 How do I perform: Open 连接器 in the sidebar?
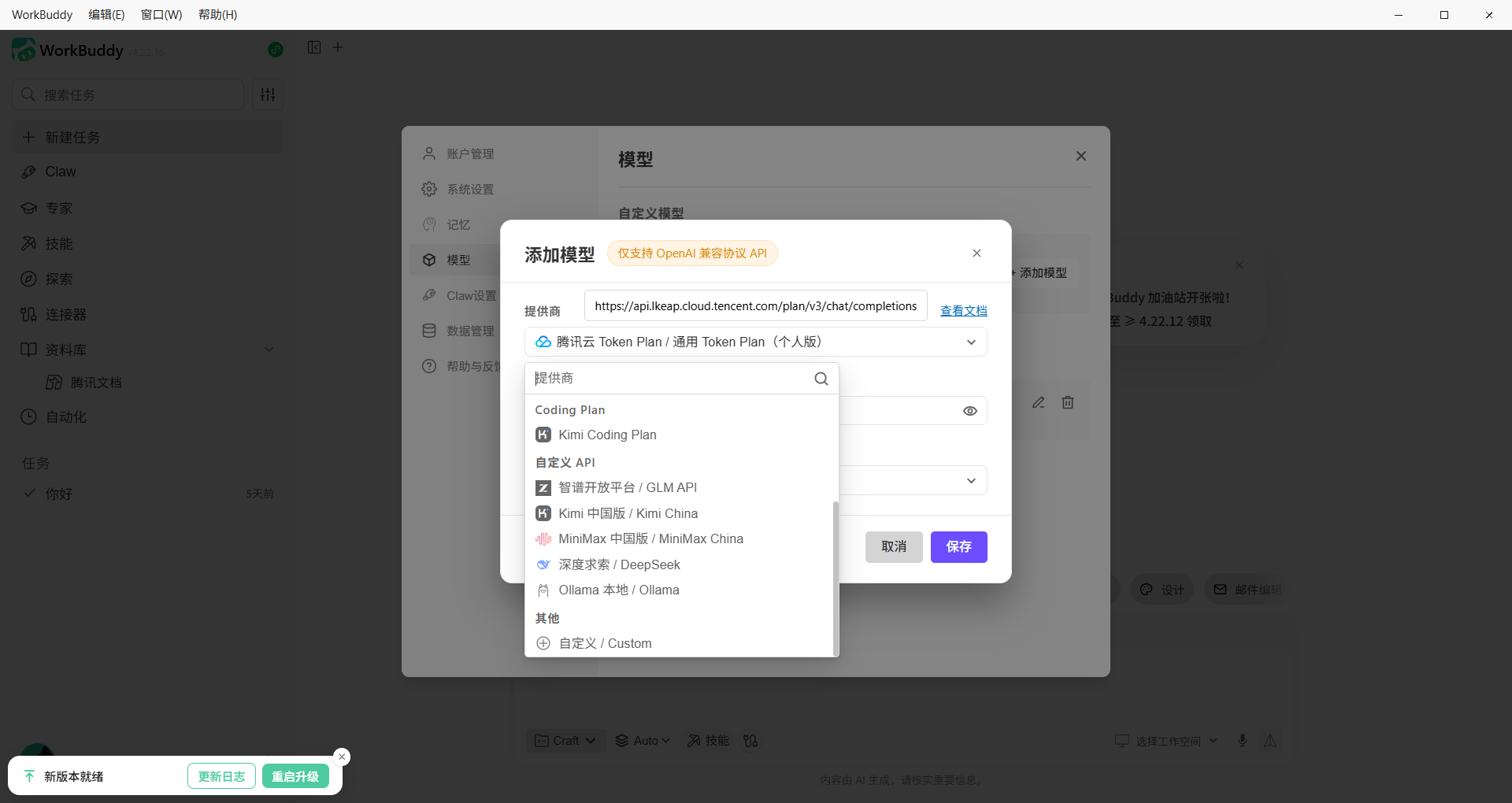point(148,314)
